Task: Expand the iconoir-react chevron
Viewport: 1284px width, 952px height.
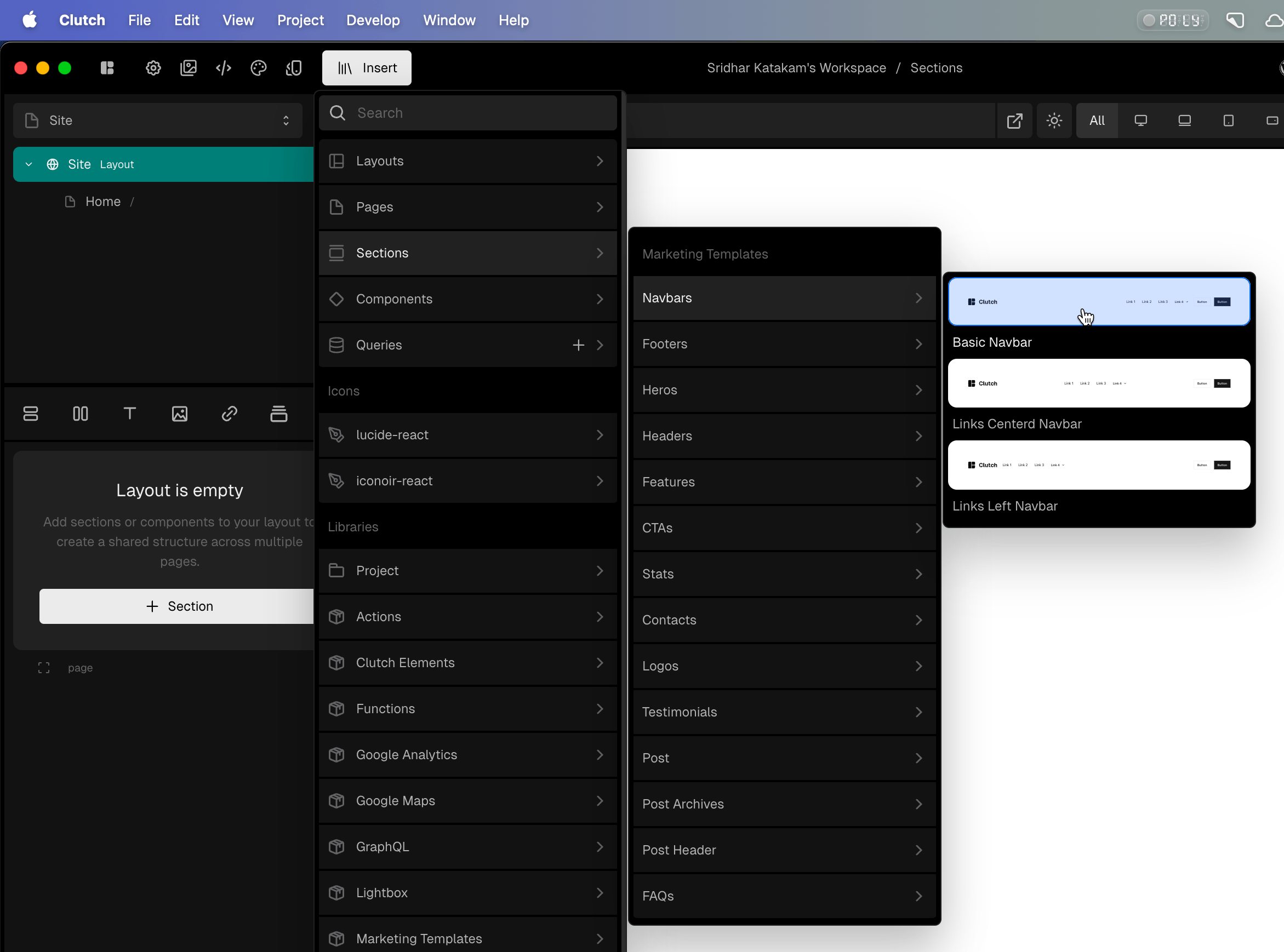Action: [x=600, y=481]
